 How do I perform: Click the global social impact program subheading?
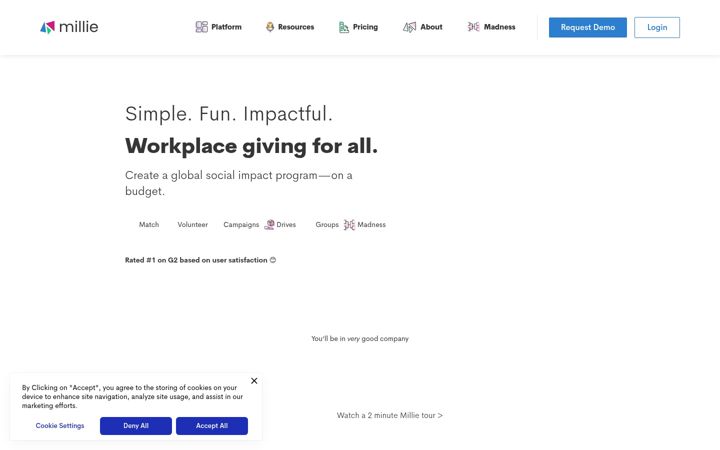pyautogui.click(x=239, y=183)
